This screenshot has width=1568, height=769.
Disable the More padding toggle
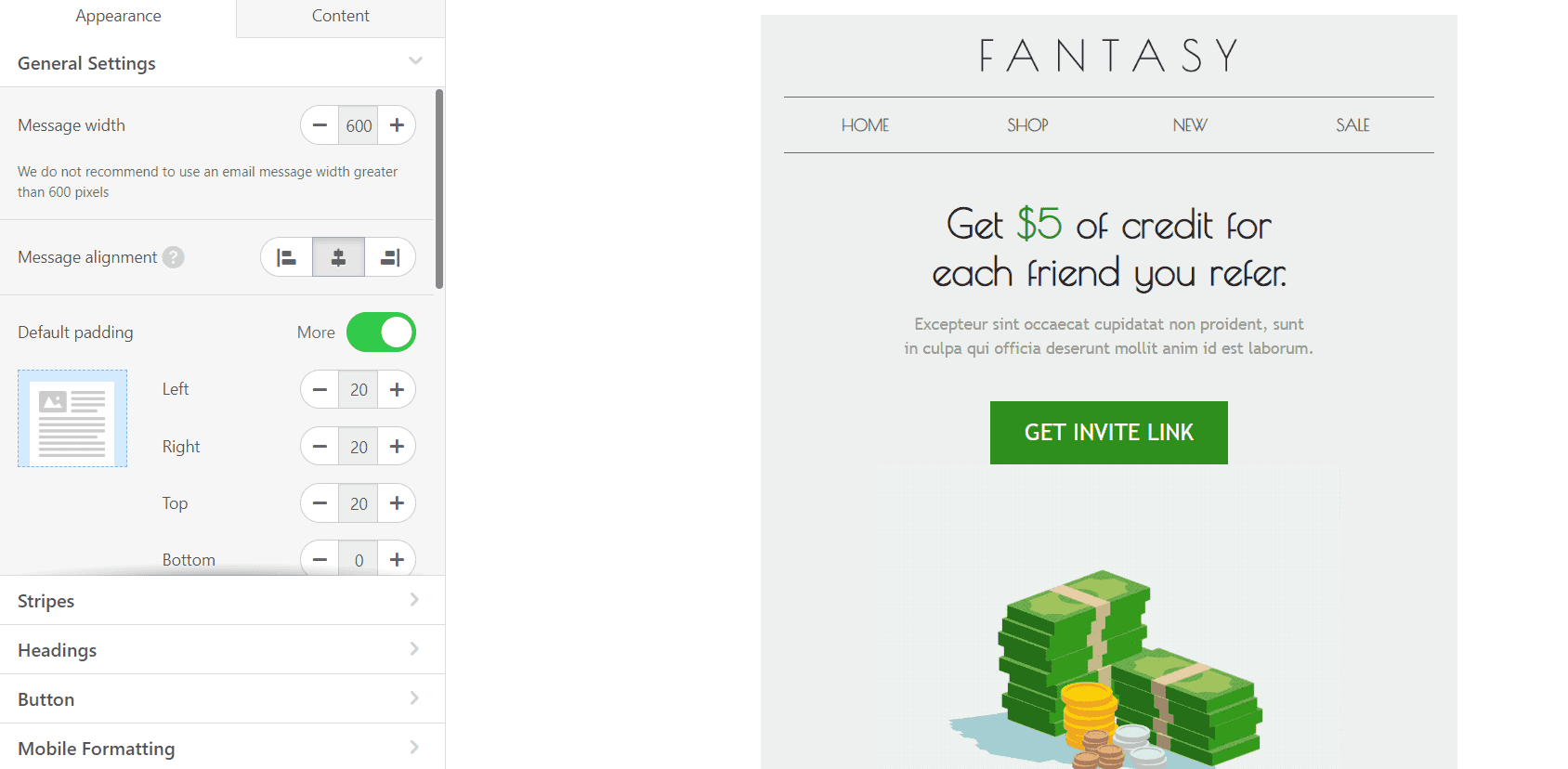[x=381, y=332]
